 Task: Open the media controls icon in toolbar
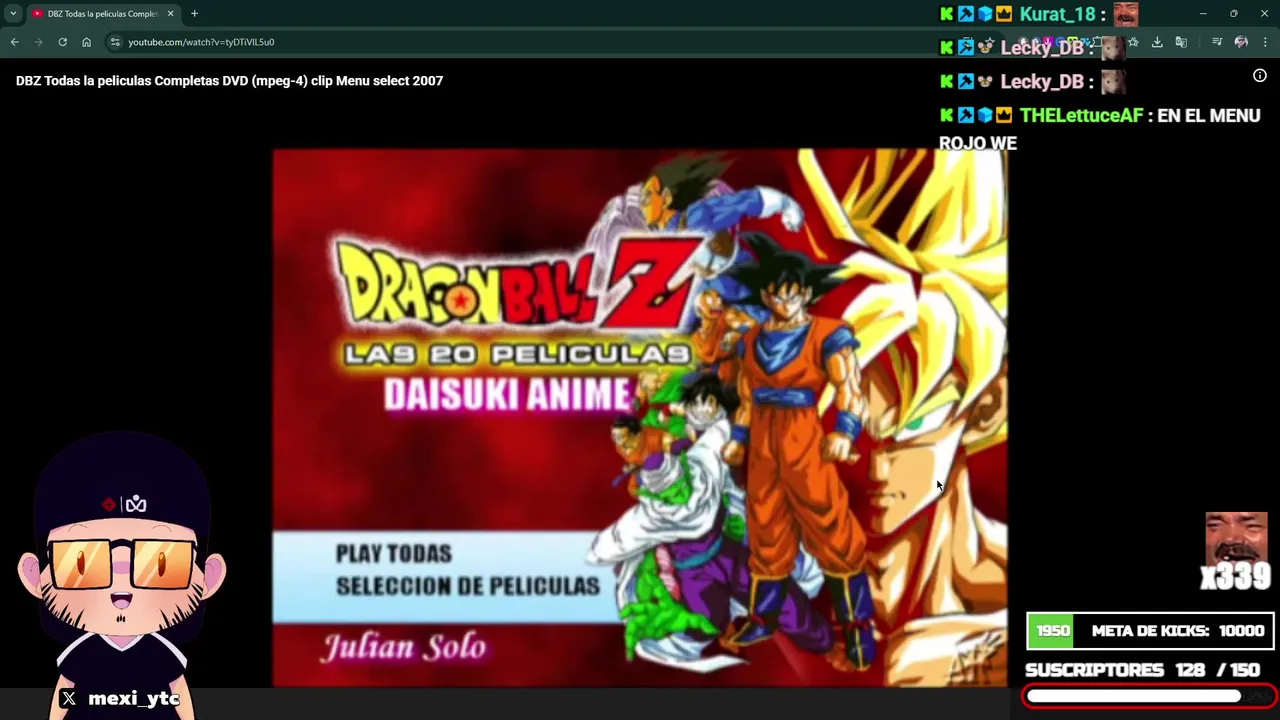click(1217, 42)
